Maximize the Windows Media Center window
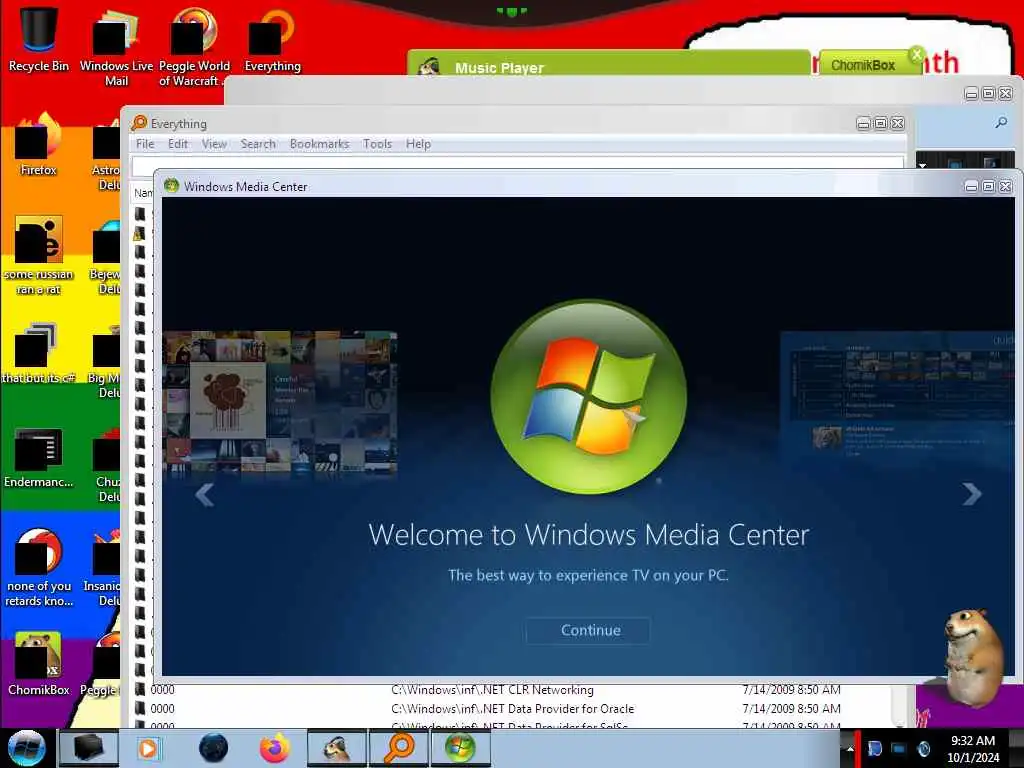The image size is (1024, 768). click(x=989, y=187)
